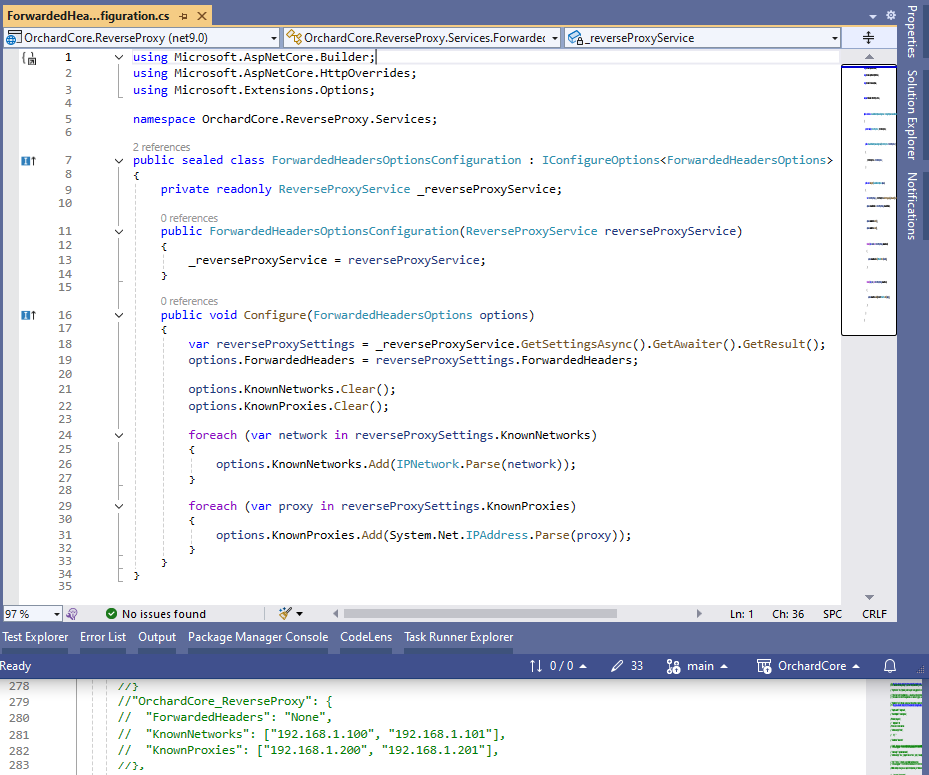Image resolution: width=929 pixels, height=775 pixels.
Task: Open the notifications bell in status bar
Action: [889, 666]
